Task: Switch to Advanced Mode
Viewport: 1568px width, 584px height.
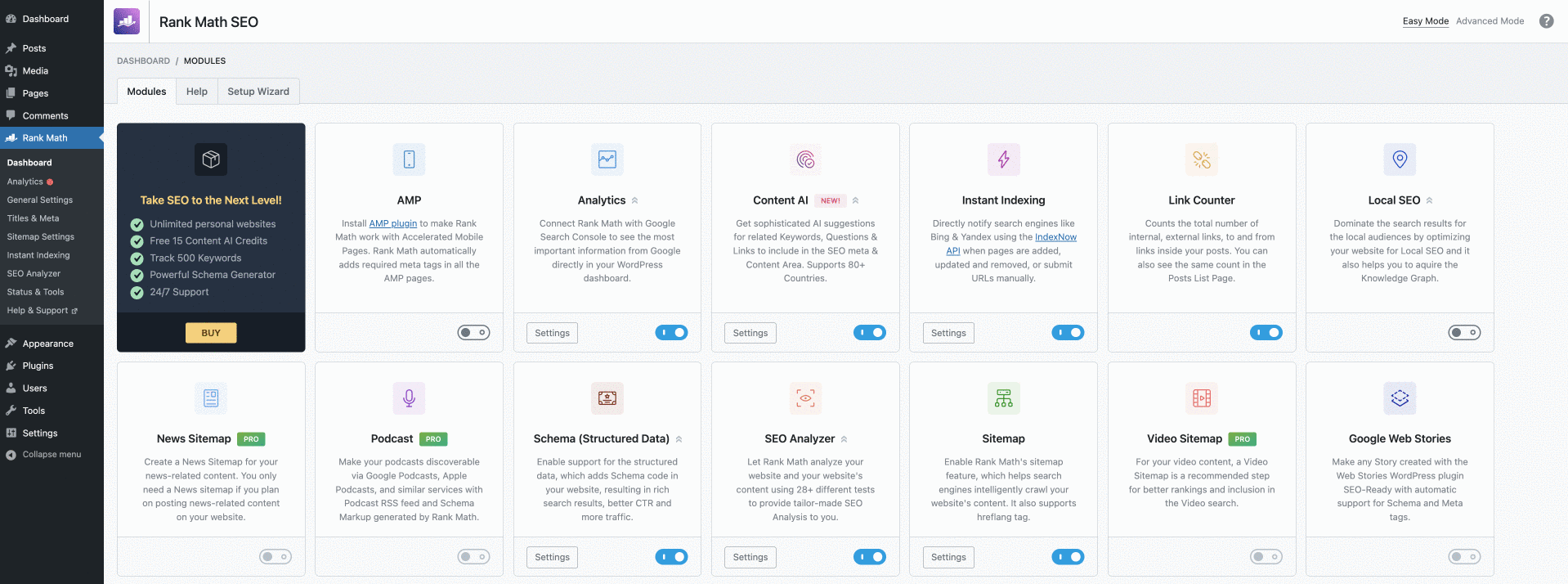Action: tap(1490, 21)
